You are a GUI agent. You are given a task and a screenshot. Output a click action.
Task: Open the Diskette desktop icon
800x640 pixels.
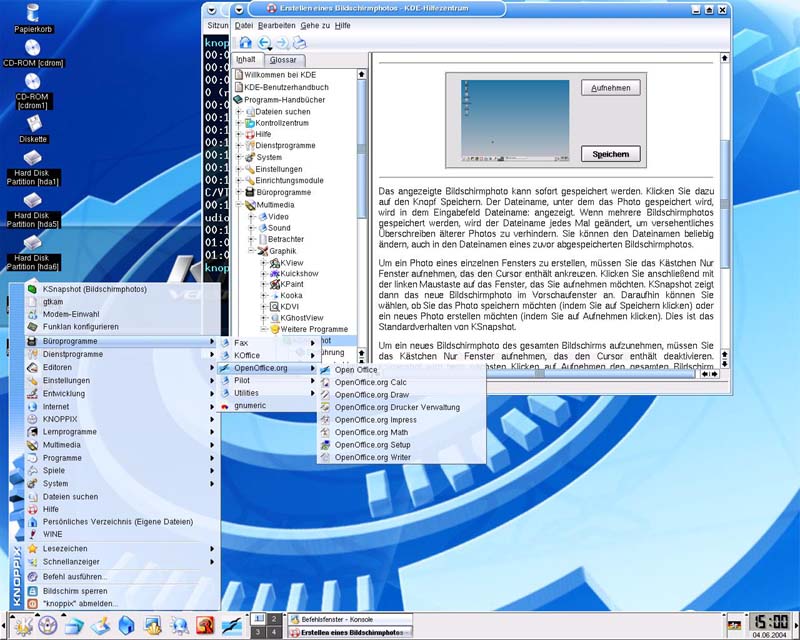[x=33, y=129]
